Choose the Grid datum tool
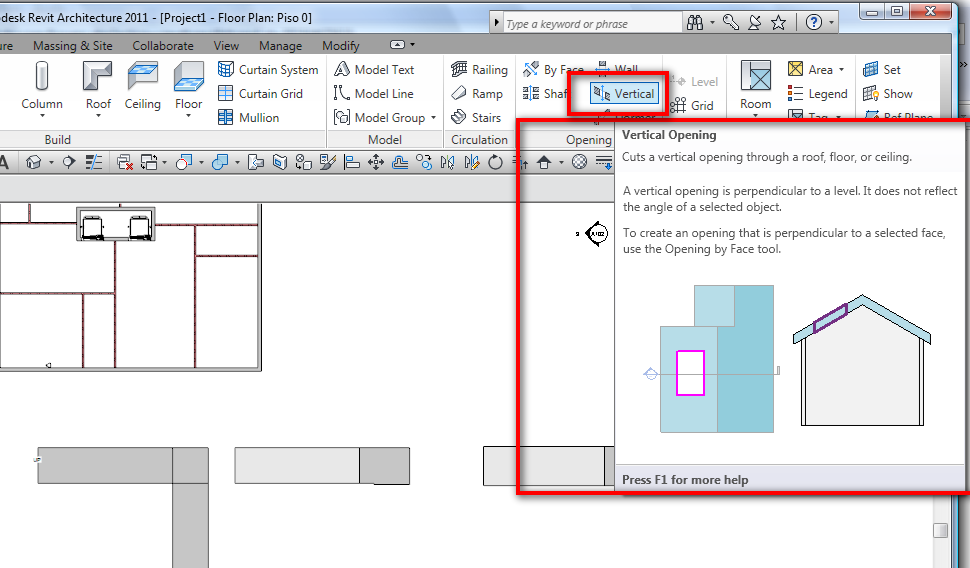 [x=692, y=105]
